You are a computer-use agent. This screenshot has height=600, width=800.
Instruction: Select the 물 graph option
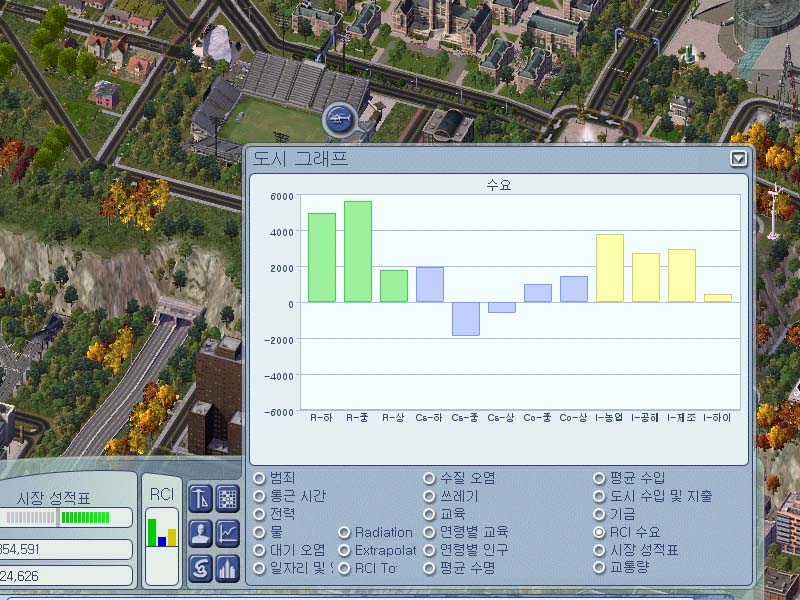tap(259, 532)
